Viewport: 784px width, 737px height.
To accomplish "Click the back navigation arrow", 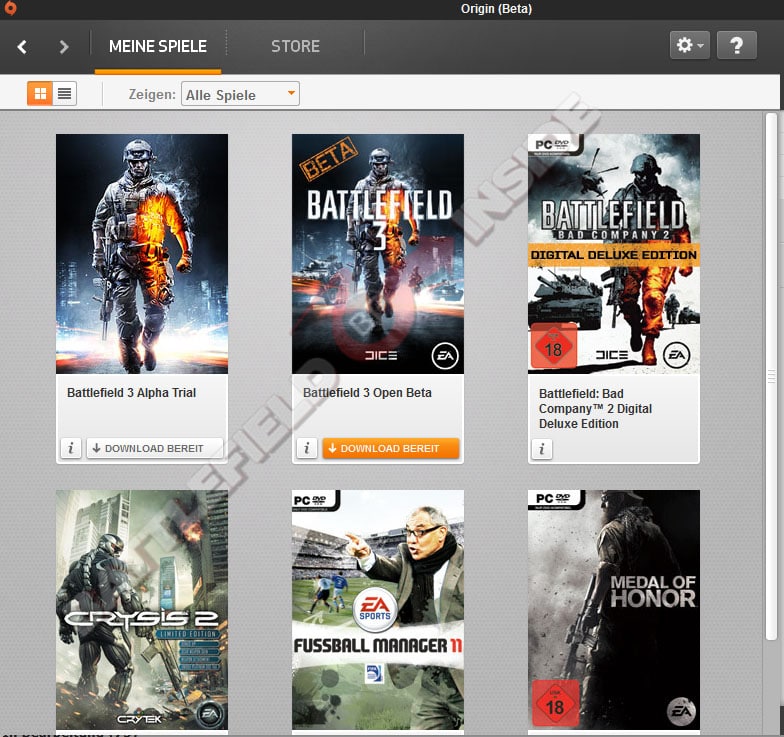I will pyautogui.click(x=22, y=46).
